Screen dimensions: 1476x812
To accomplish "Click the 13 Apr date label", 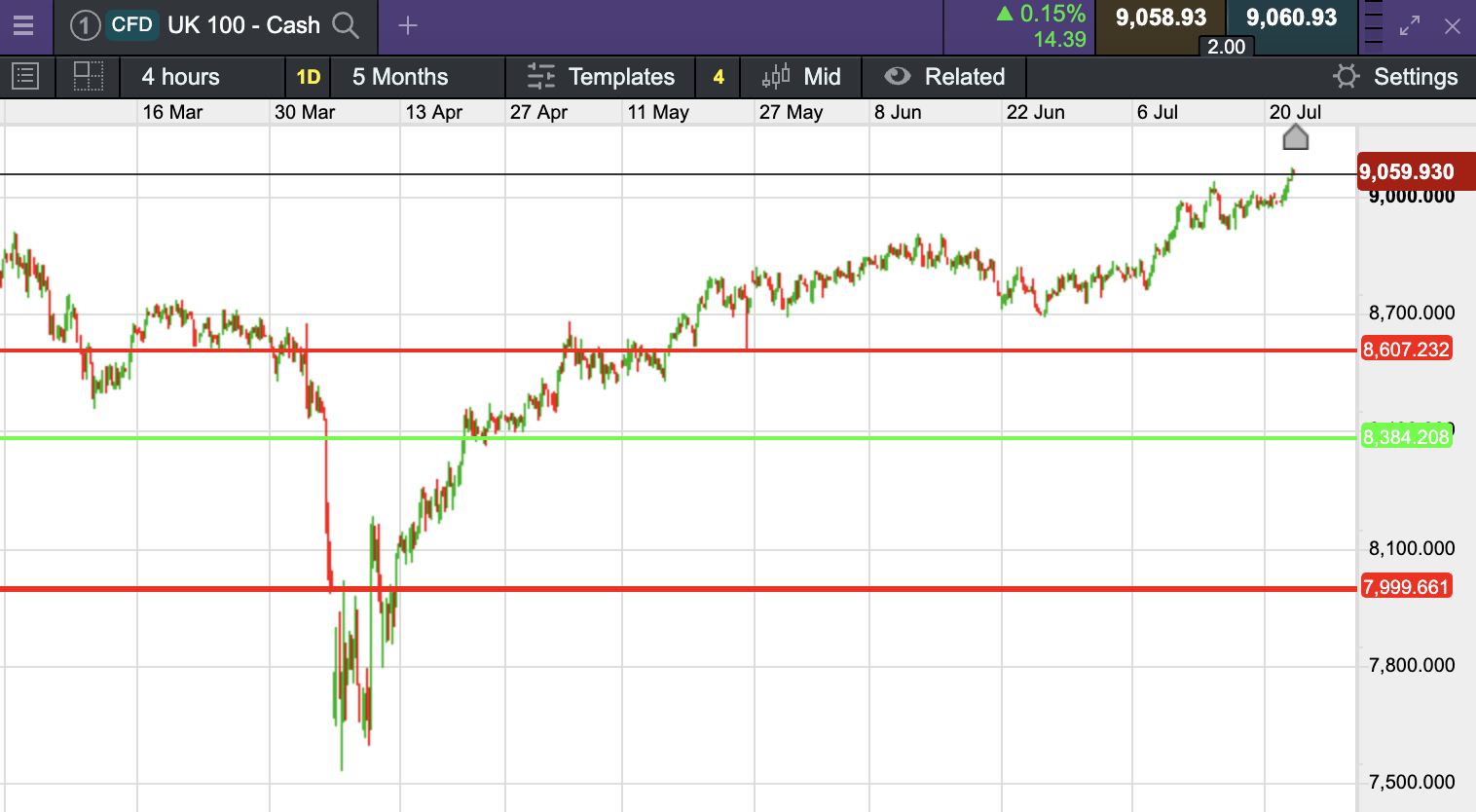I will tap(434, 112).
